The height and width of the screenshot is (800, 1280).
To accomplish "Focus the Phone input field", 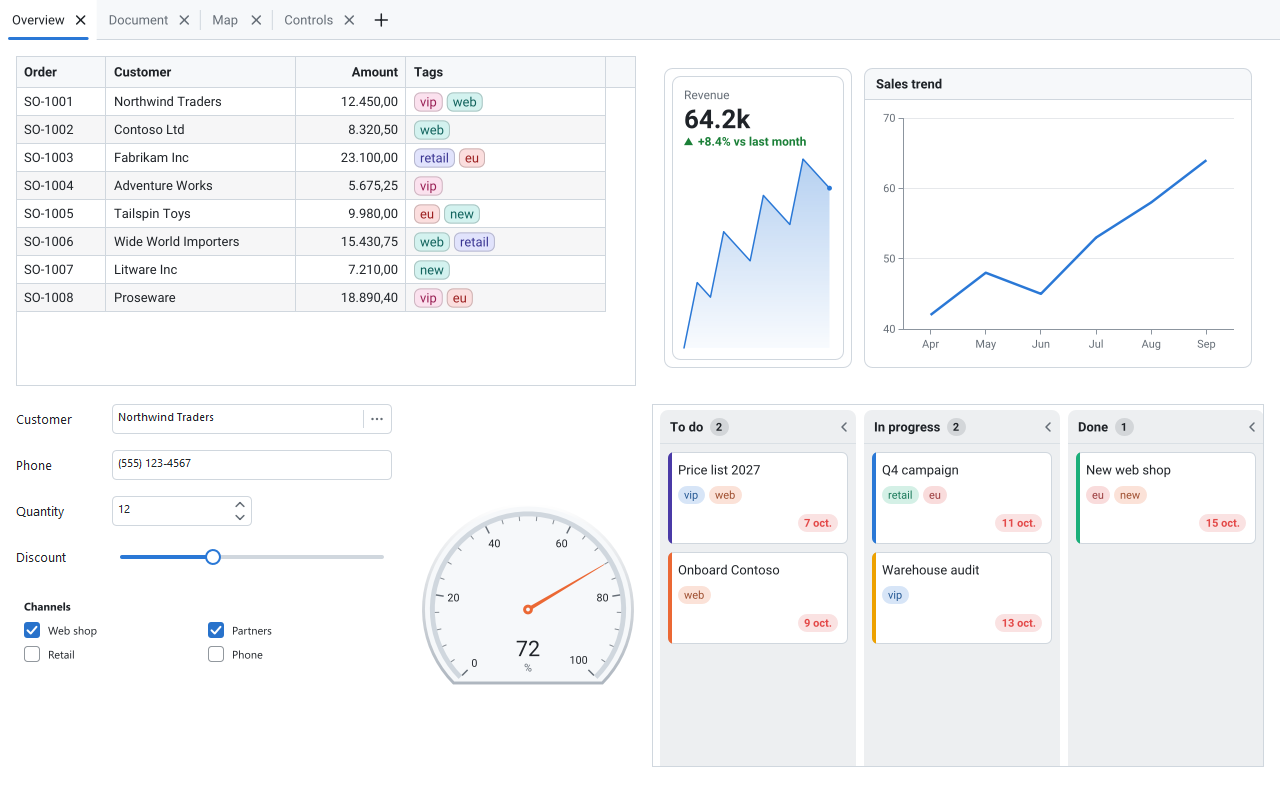I will point(252,465).
